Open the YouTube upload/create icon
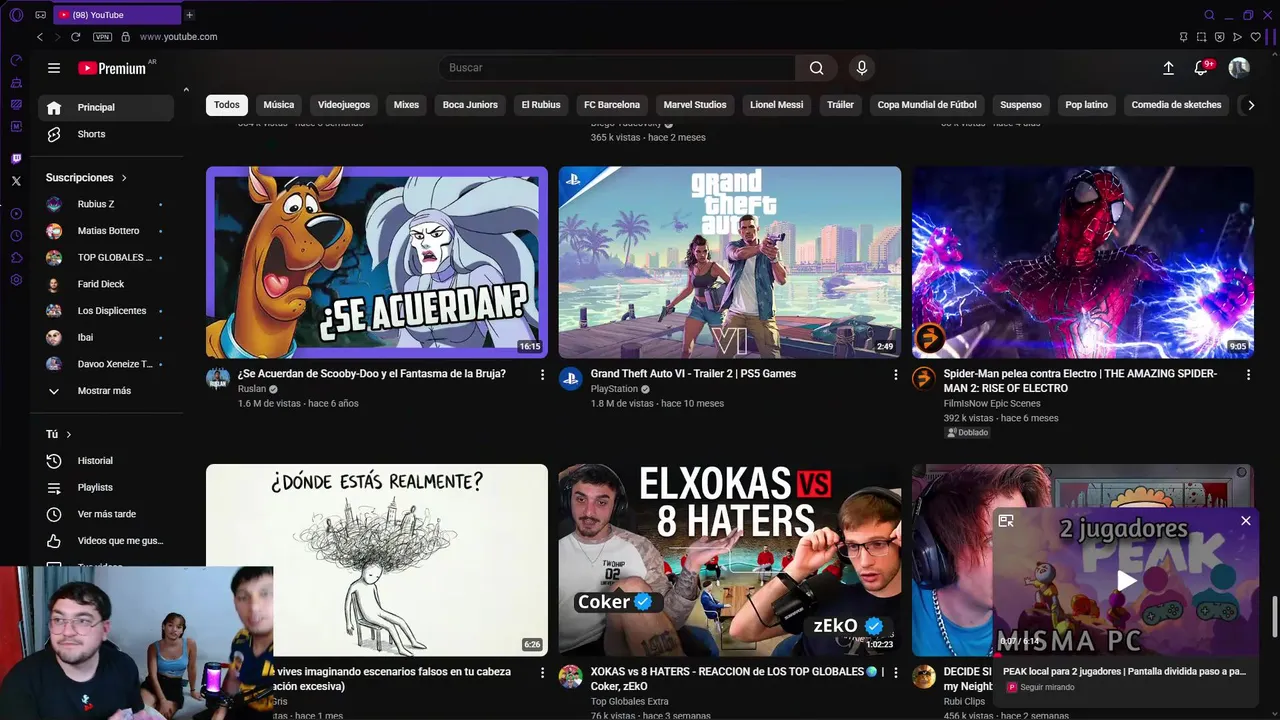The image size is (1280, 720). (1168, 68)
